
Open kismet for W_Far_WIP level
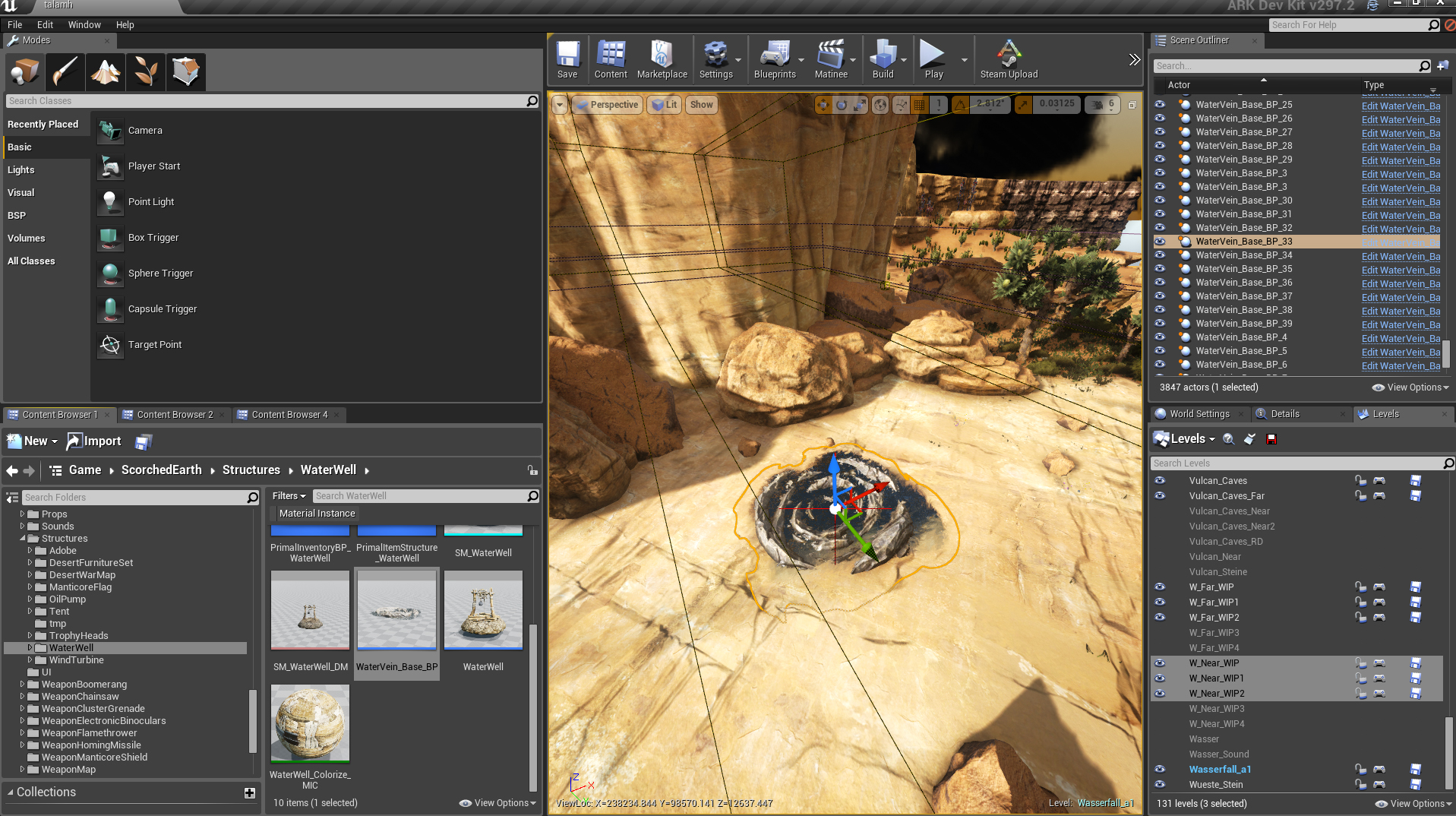pyautogui.click(x=1379, y=587)
